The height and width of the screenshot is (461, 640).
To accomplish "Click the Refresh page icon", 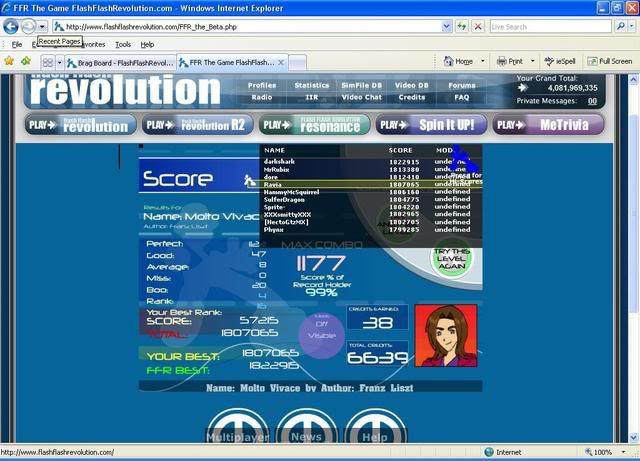I will (461, 26).
